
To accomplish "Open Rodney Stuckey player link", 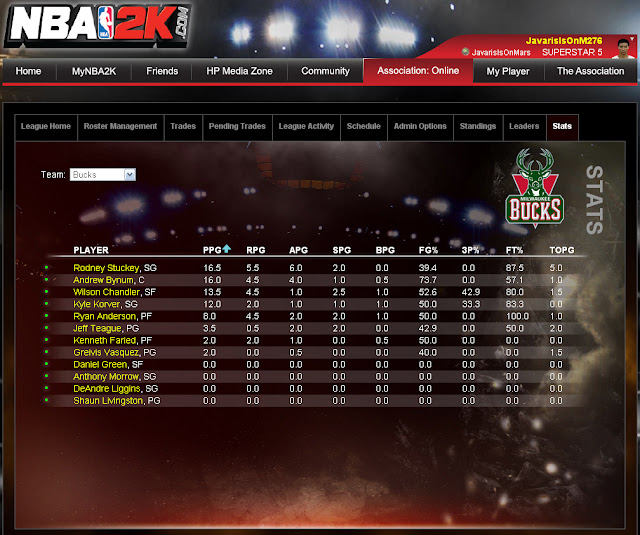I will [106, 268].
